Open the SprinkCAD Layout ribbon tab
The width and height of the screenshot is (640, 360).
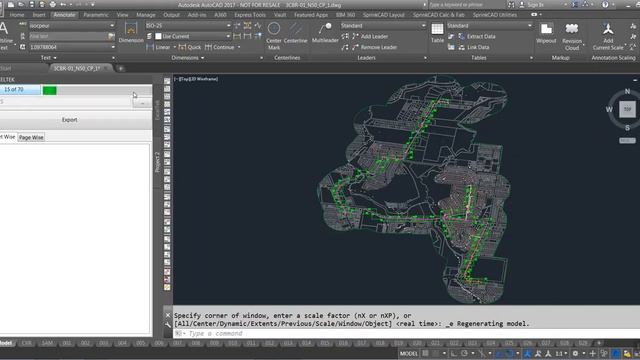point(383,15)
